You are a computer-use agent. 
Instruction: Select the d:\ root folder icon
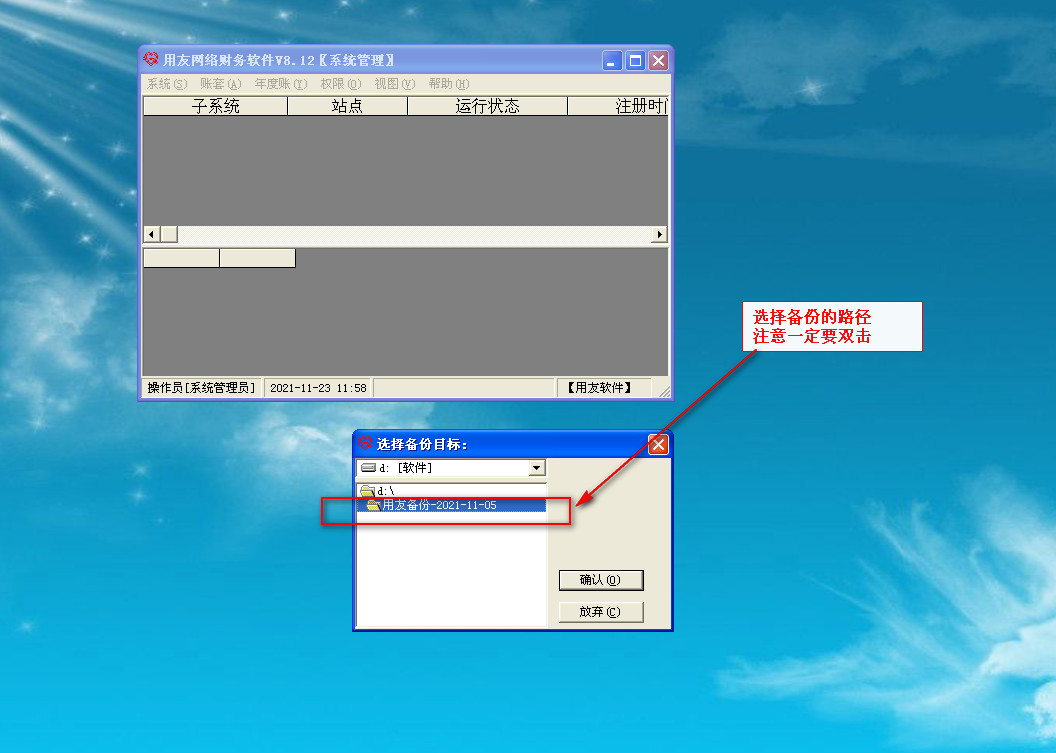[367, 491]
